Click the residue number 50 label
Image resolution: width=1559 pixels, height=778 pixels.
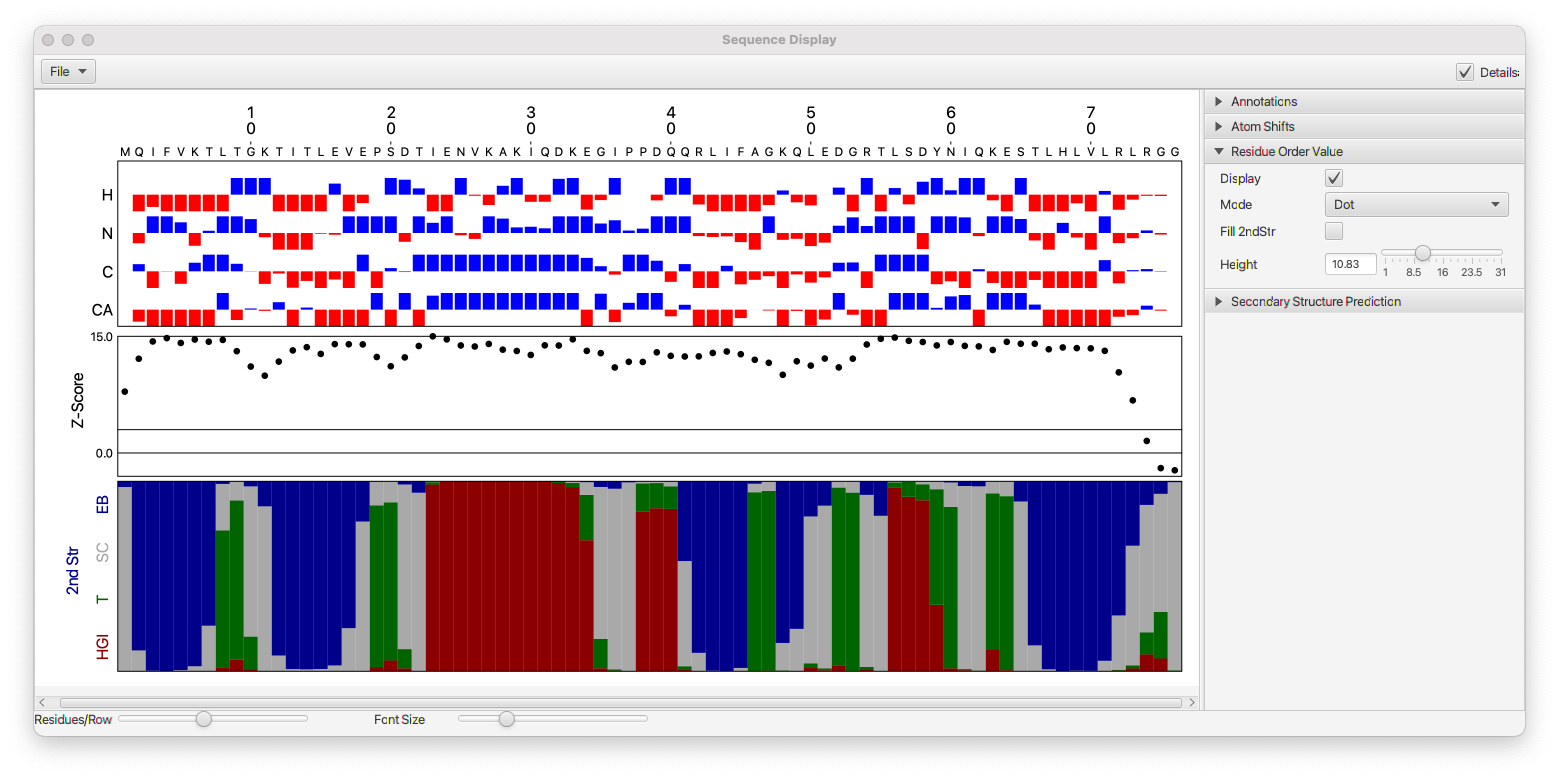[811, 120]
